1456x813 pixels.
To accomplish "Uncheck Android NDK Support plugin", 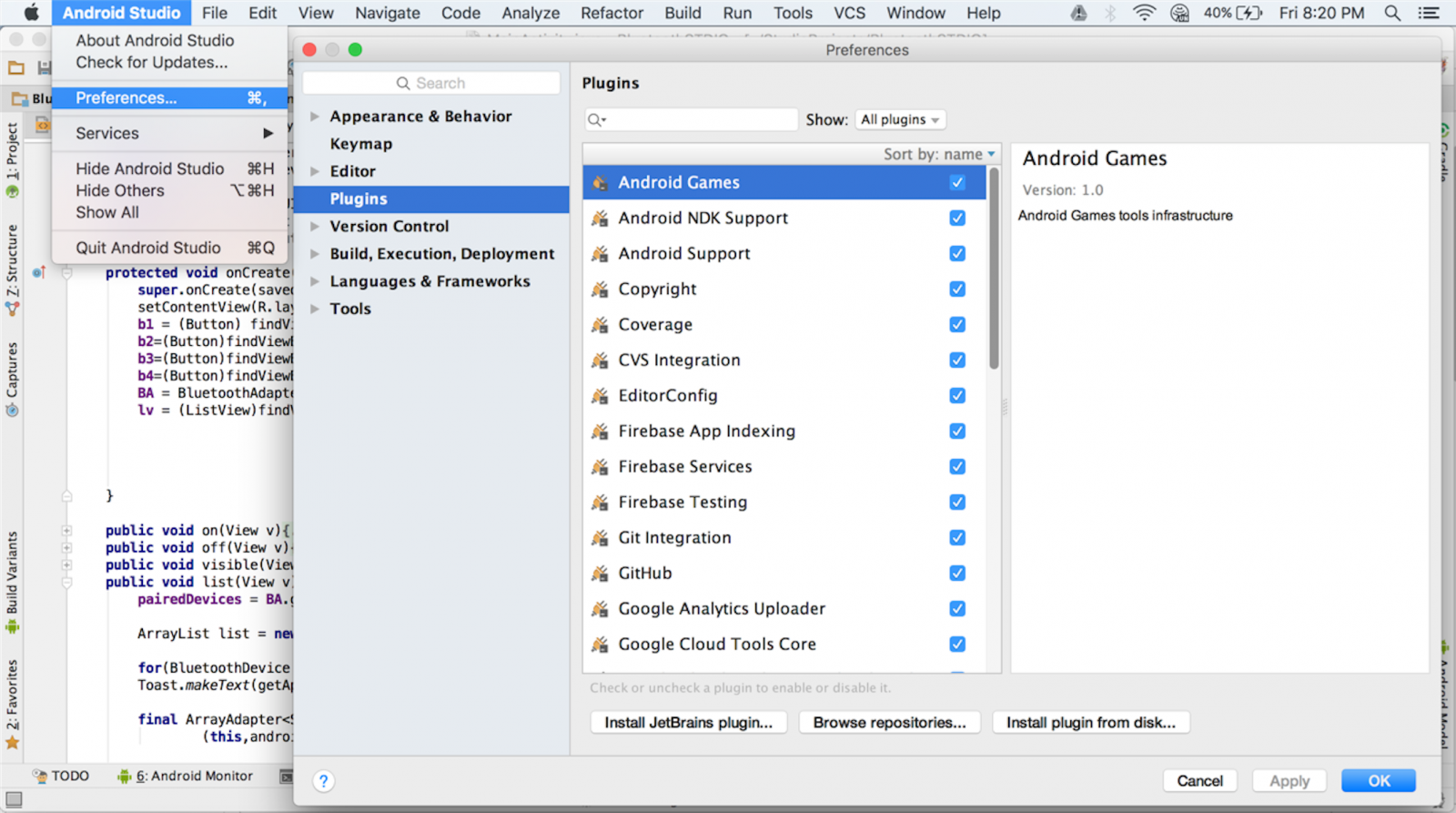I will (x=957, y=218).
